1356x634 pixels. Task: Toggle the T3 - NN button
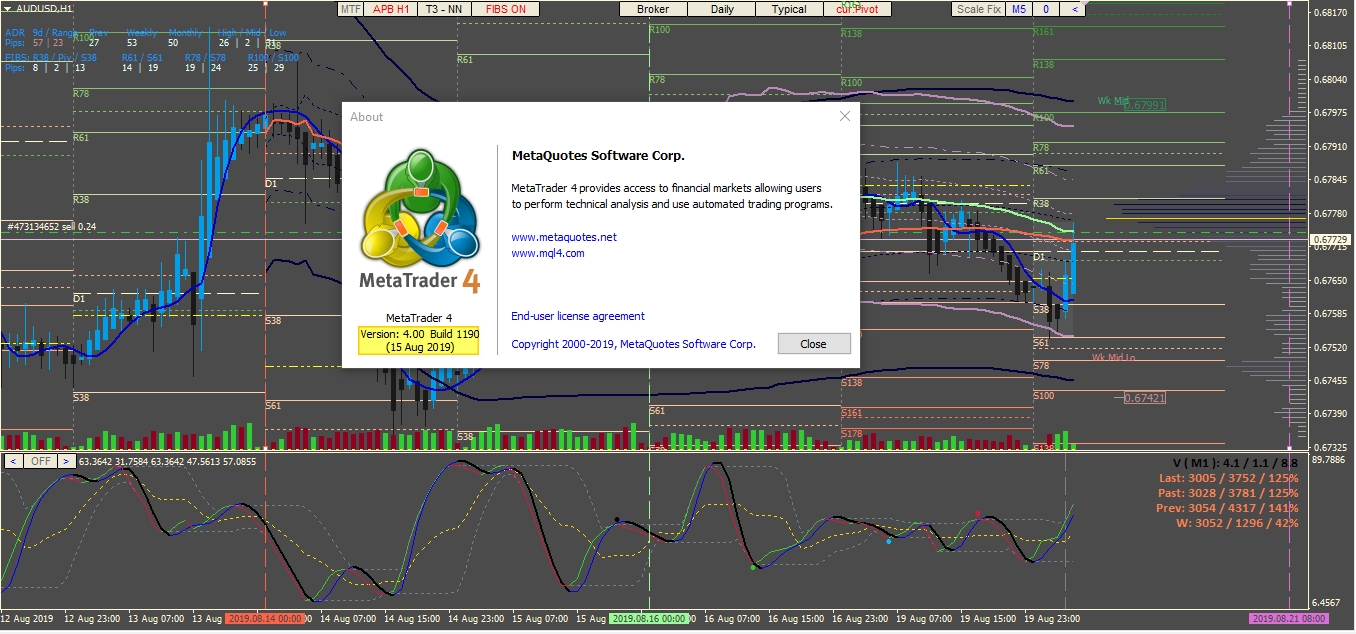443,9
